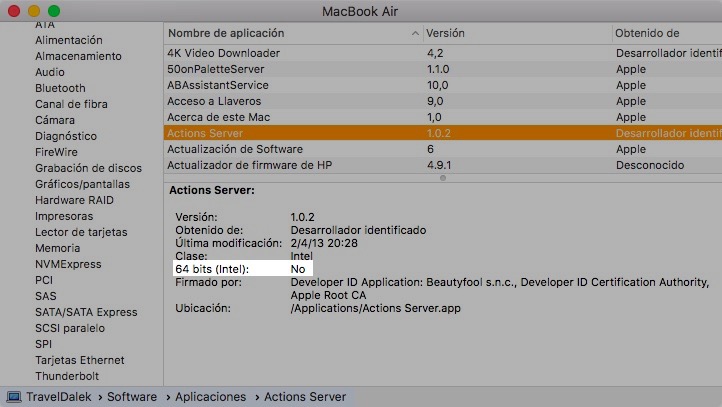The image size is (722, 407).
Task: Select Gráficos/pantallas in the sidebar
Action: tap(82, 184)
